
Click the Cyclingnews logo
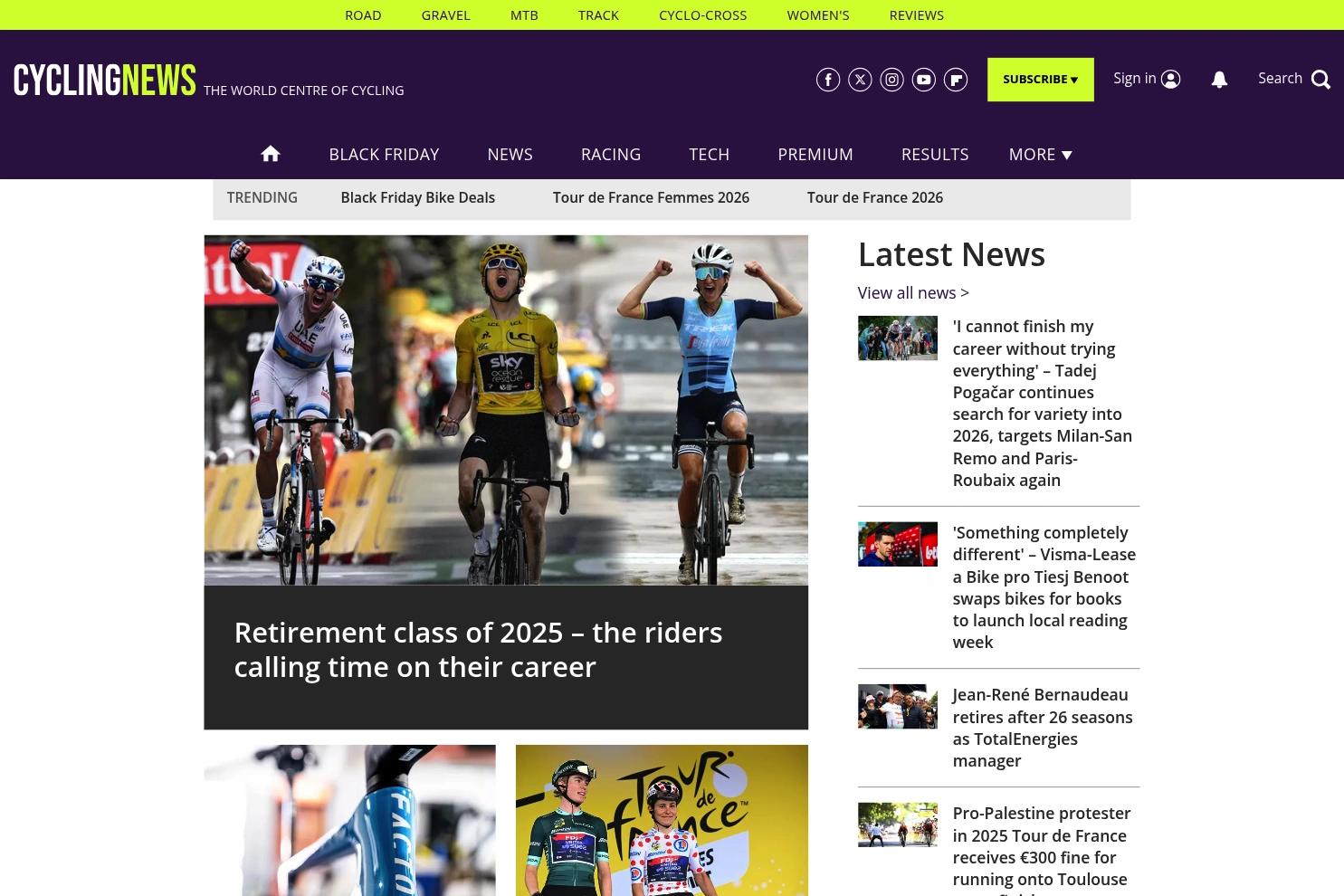(x=104, y=80)
